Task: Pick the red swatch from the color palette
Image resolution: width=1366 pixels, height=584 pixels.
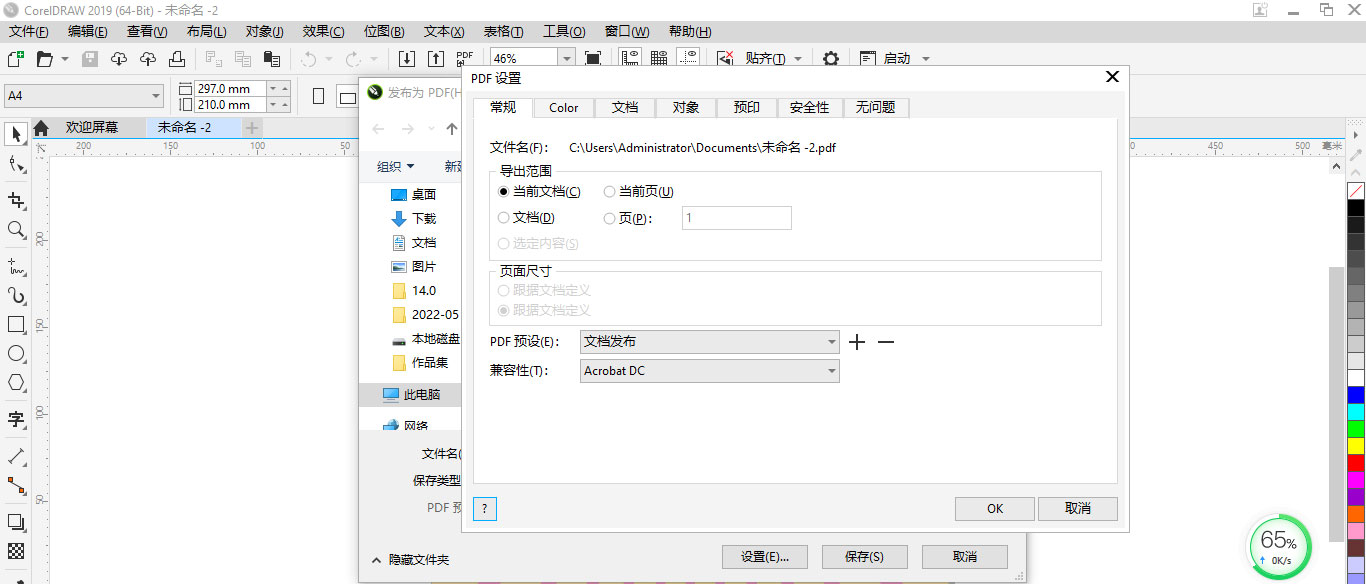Action: click(x=1356, y=463)
